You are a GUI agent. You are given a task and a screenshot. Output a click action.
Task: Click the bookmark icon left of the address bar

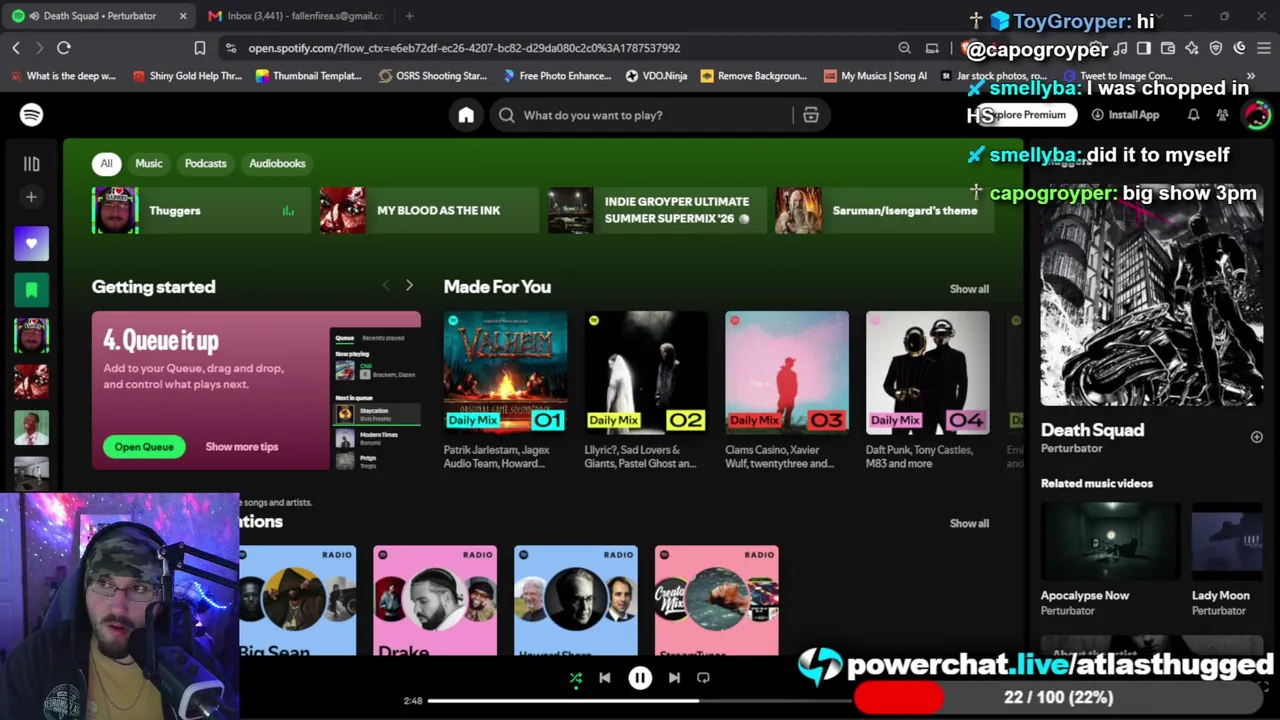point(200,48)
